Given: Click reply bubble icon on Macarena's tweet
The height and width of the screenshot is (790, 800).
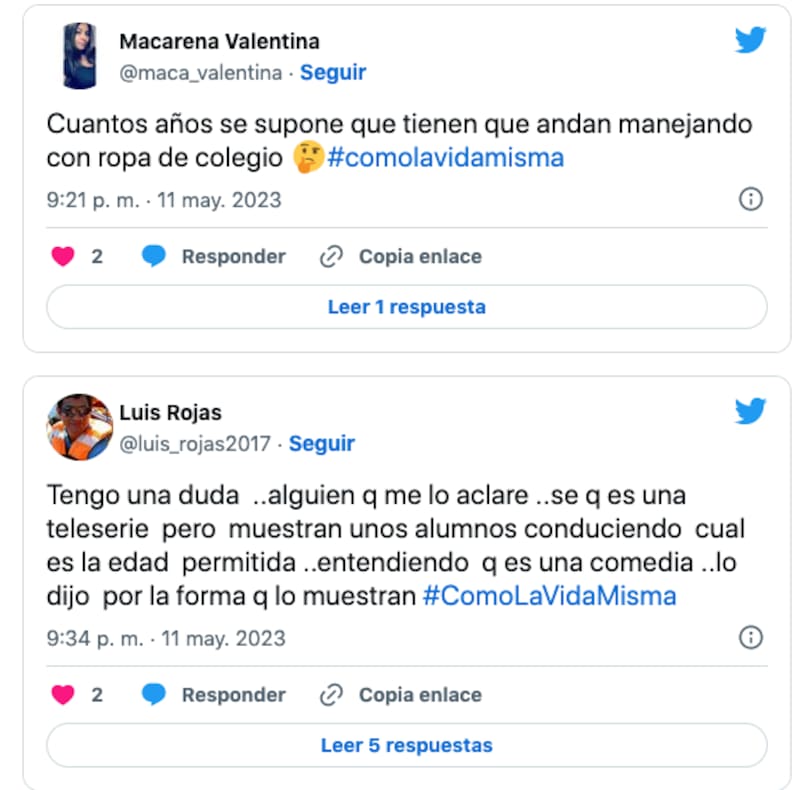Looking at the screenshot, I should click(153, 257).
